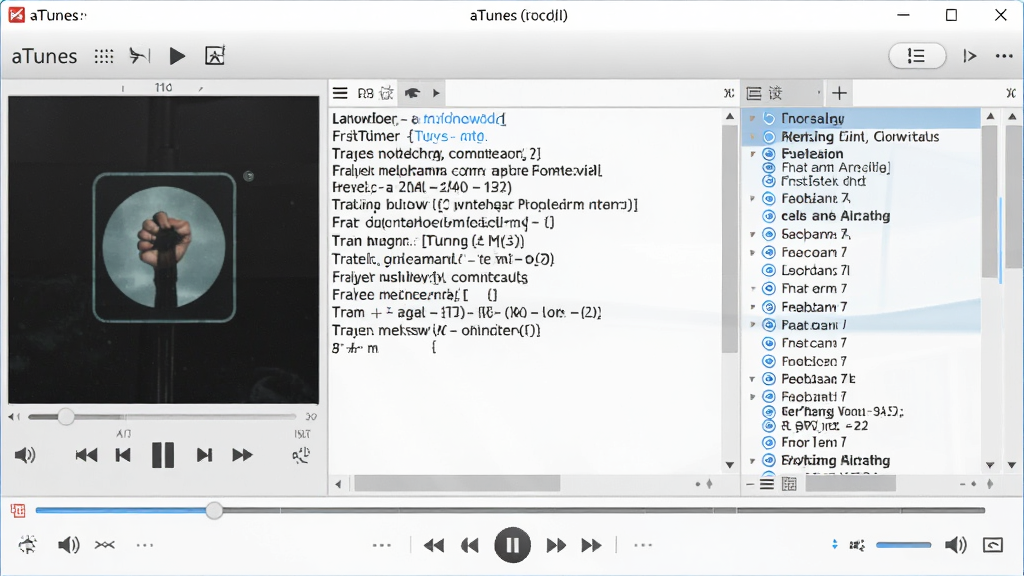Pause playback with the button under the album art
Screen dimensions: 1024x576
pos(163,455)
